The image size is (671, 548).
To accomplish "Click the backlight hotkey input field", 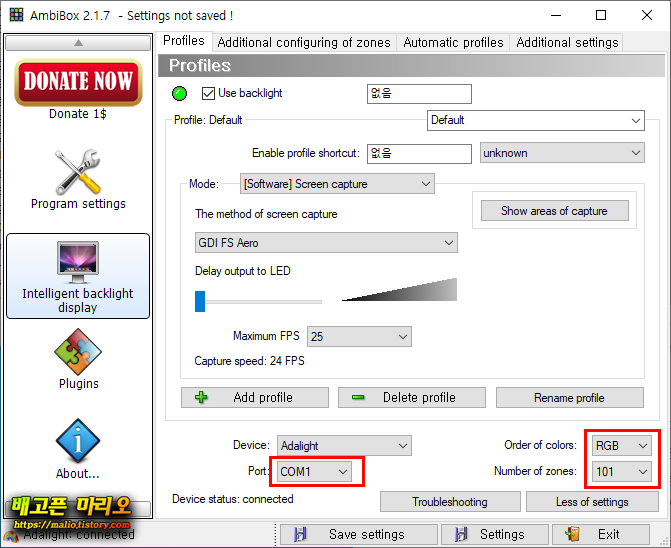I will coord(419,94).
